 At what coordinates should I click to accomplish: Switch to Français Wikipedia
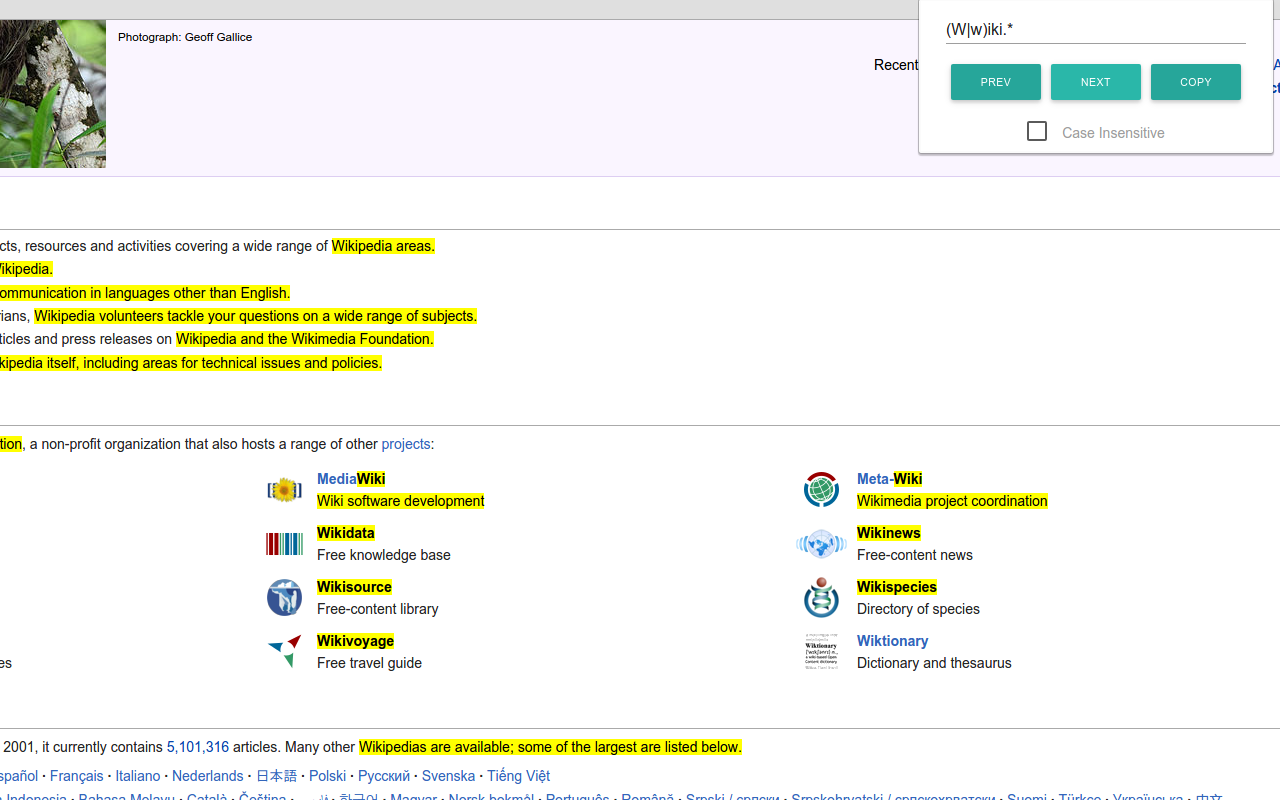(x=76, y=776)
